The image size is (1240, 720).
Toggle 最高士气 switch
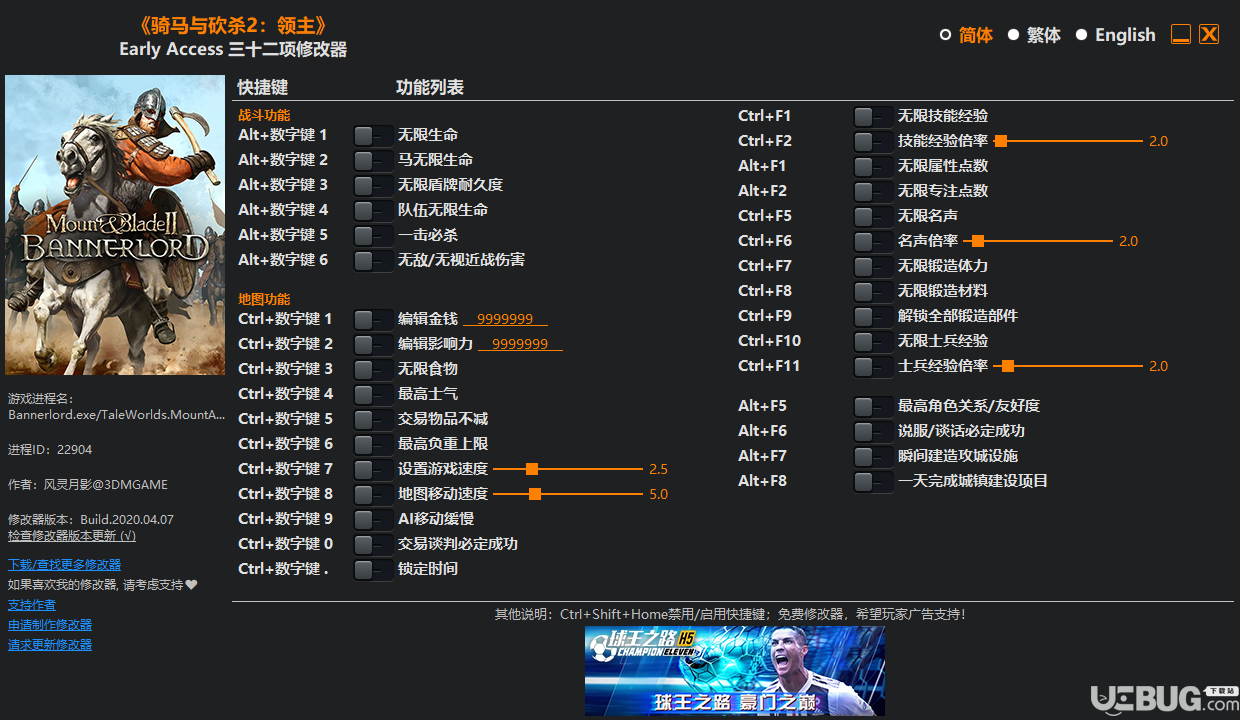(x=373, y=394)
